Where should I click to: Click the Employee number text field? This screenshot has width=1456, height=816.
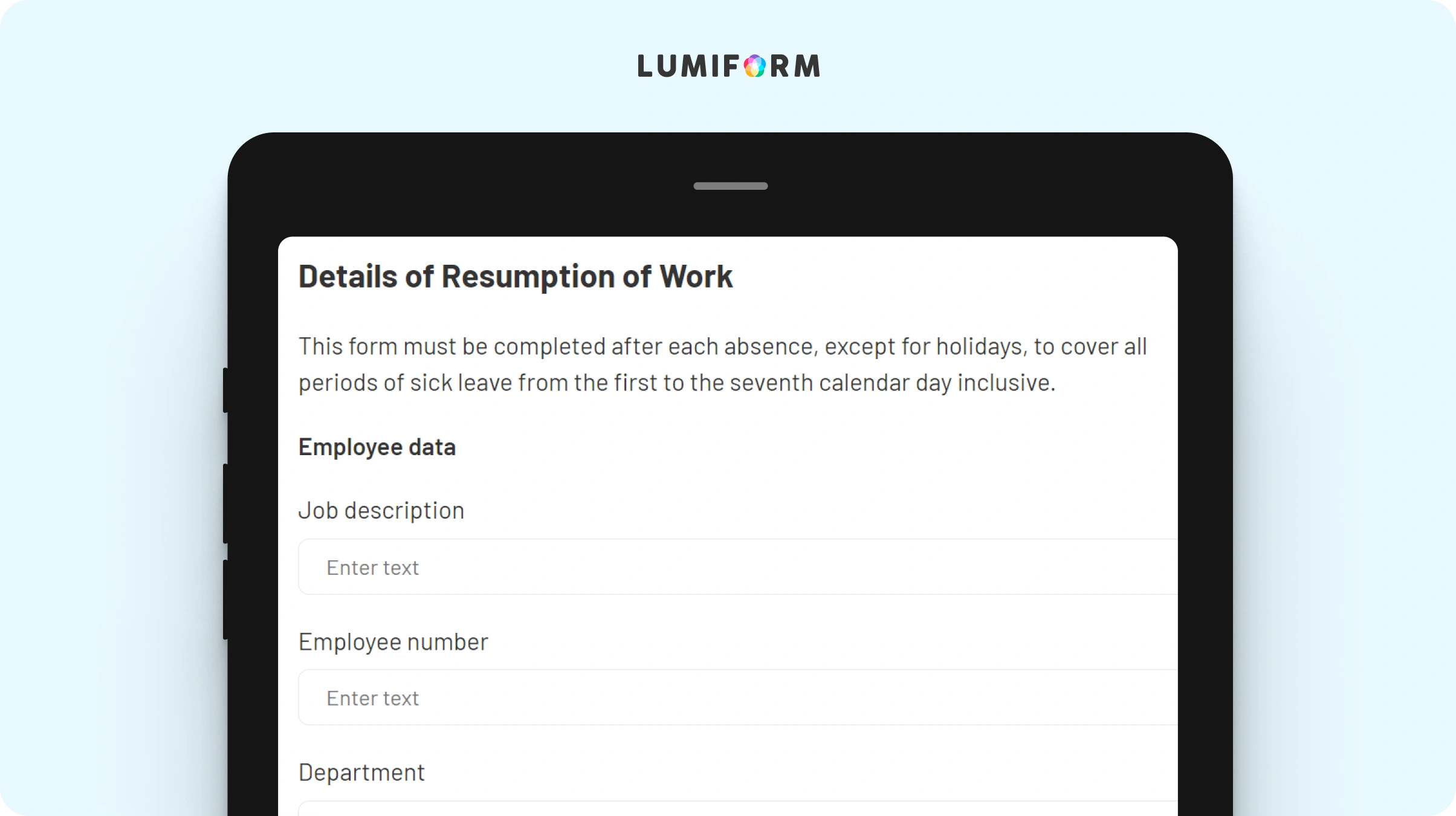click(738, 698)
